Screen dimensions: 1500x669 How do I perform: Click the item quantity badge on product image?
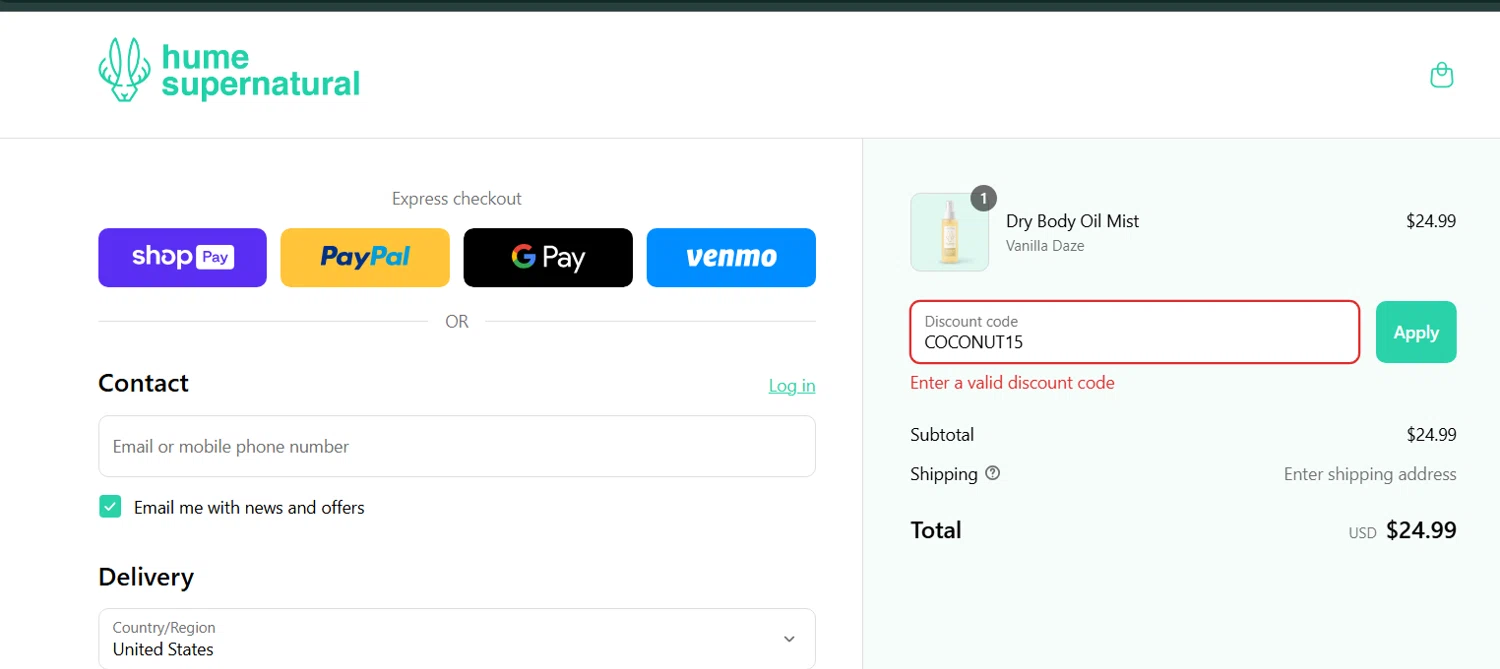tap(983, 199)
